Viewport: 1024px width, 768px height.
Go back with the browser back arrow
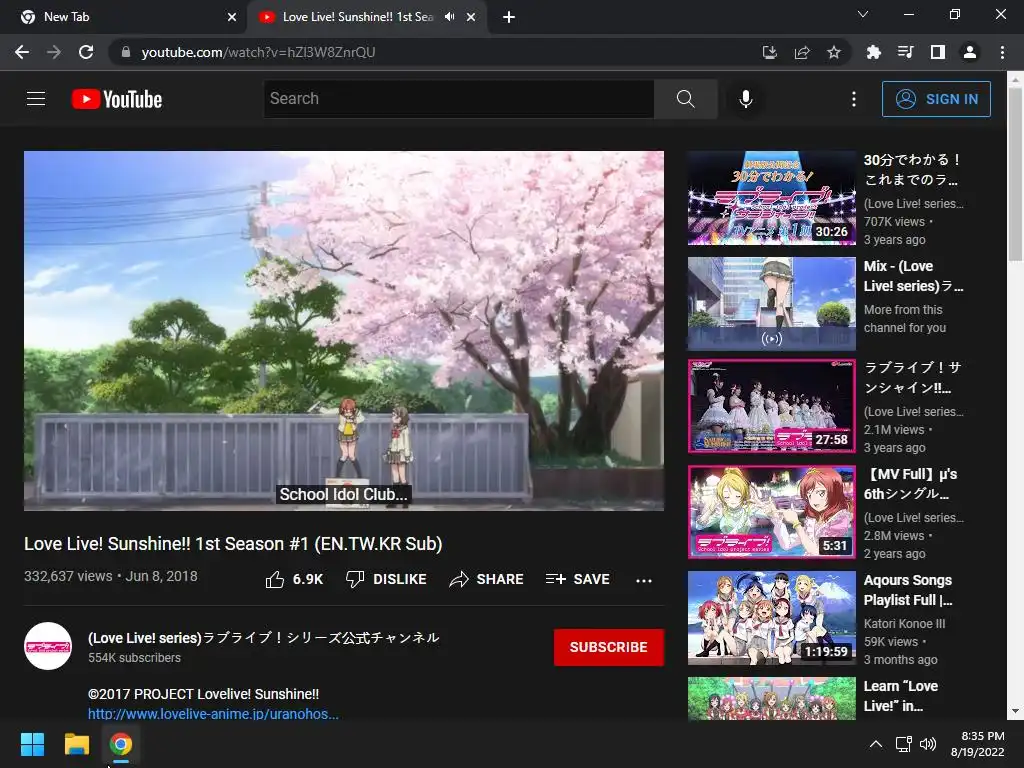pyautogui.click(x=22, y=52)
